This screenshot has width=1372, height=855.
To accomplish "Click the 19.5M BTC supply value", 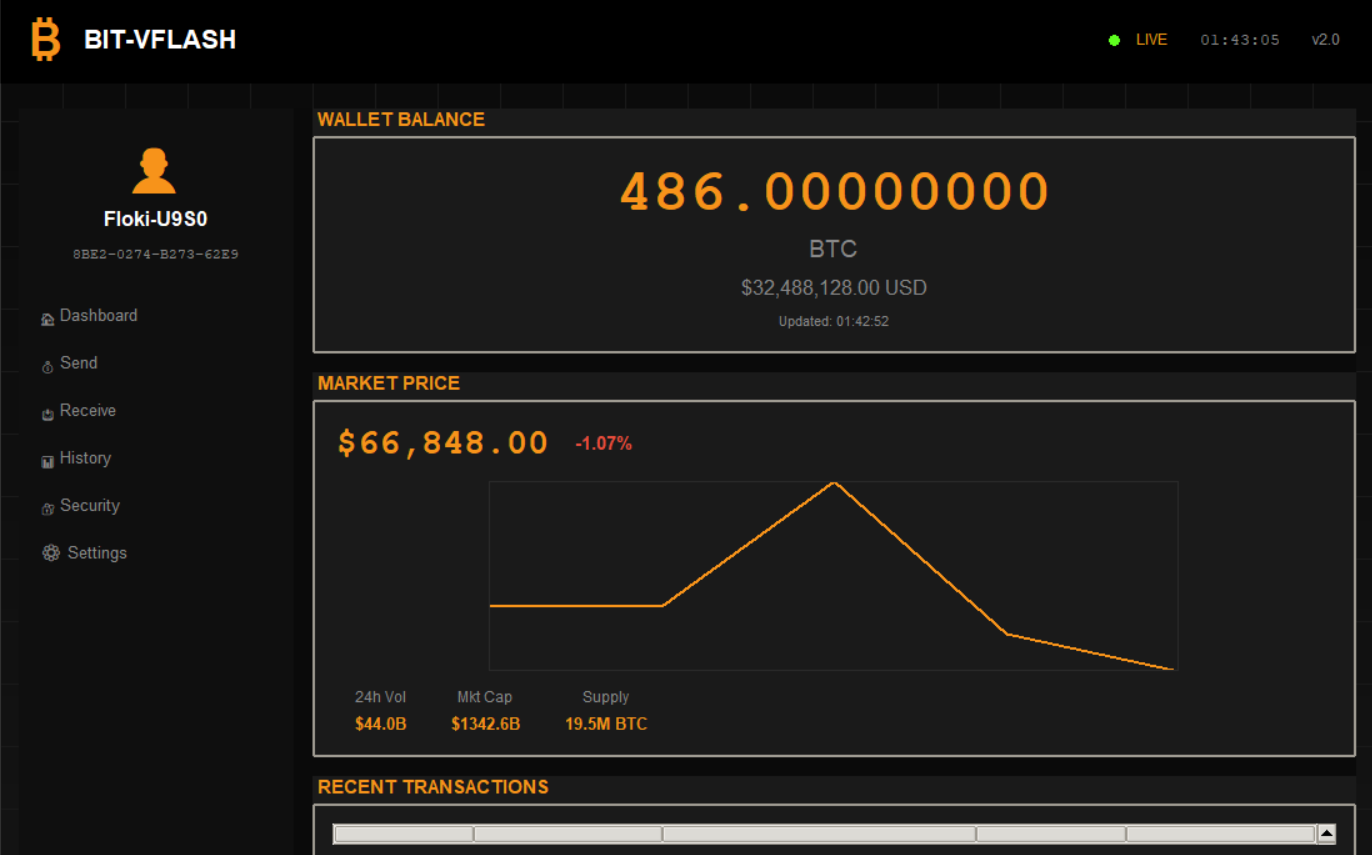I will point(606,724).
